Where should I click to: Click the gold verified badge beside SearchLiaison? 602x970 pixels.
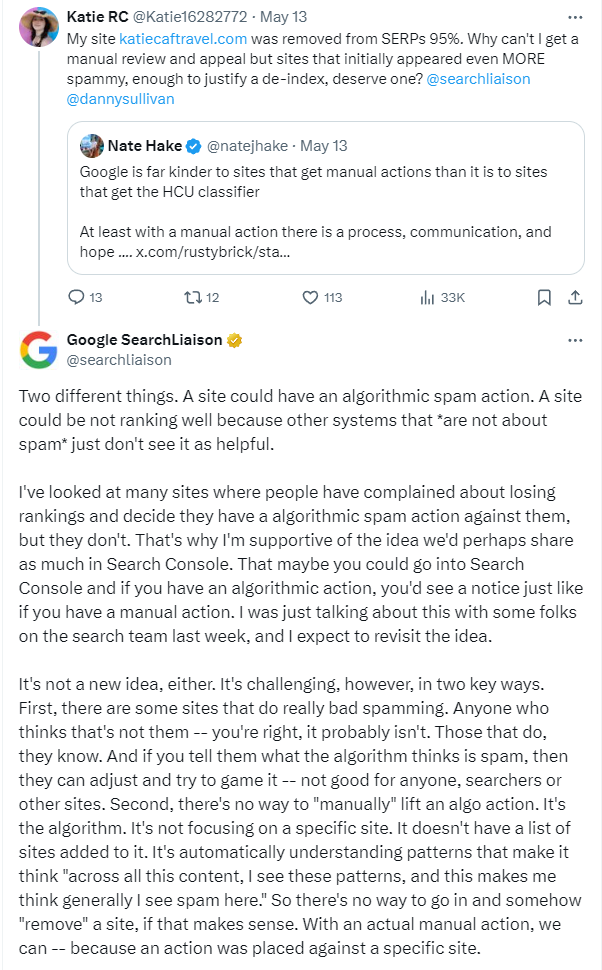pyautogui.click(x=234, y=340)
